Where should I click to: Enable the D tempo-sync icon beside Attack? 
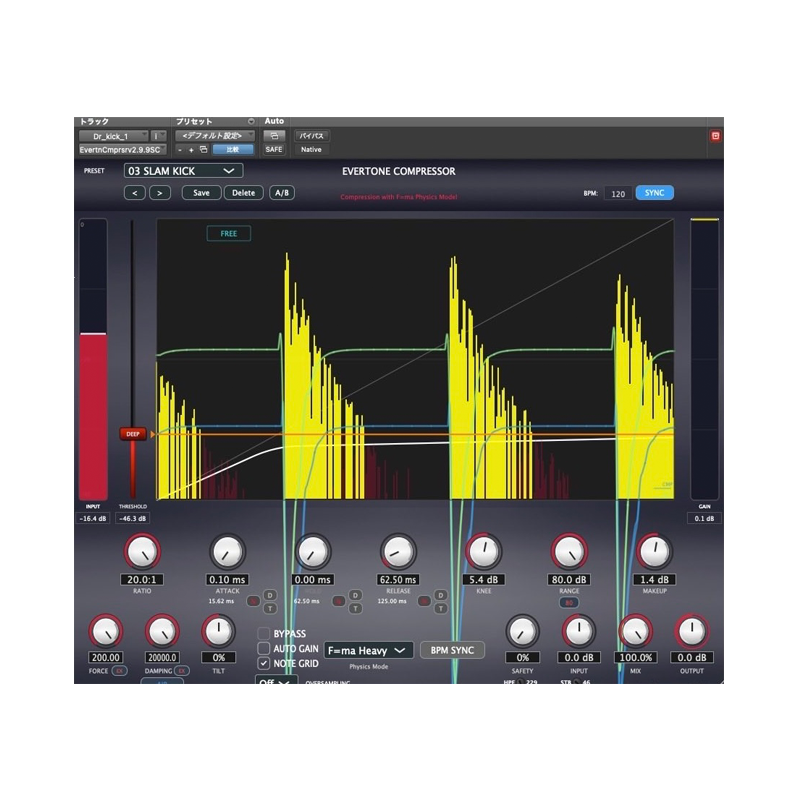[270, 595]
